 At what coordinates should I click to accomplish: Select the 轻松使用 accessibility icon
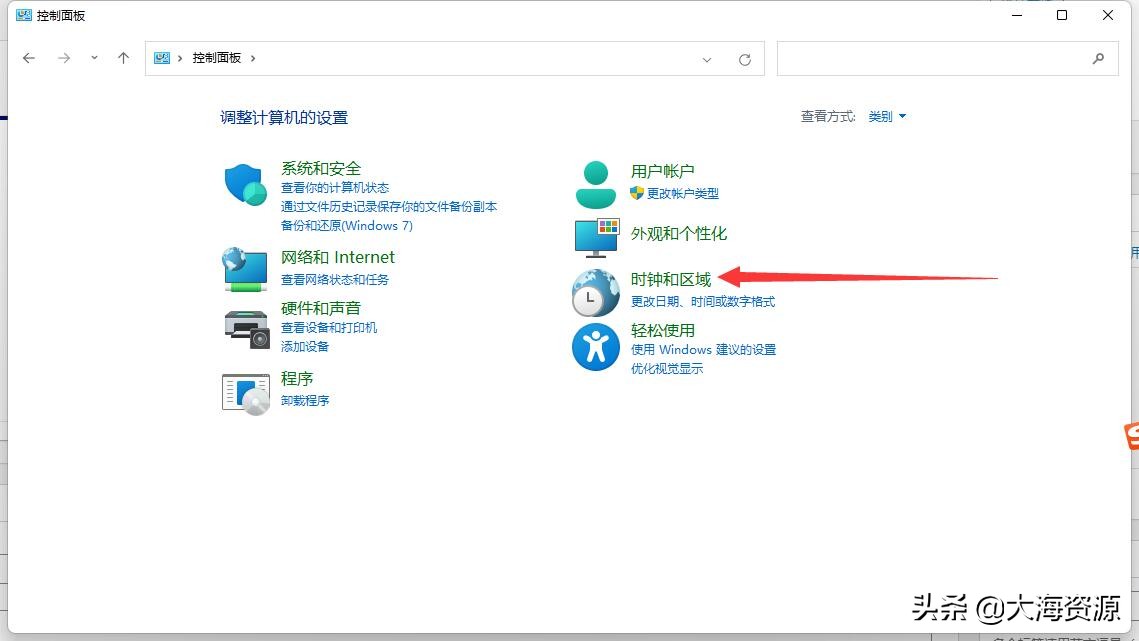point(596,347)
